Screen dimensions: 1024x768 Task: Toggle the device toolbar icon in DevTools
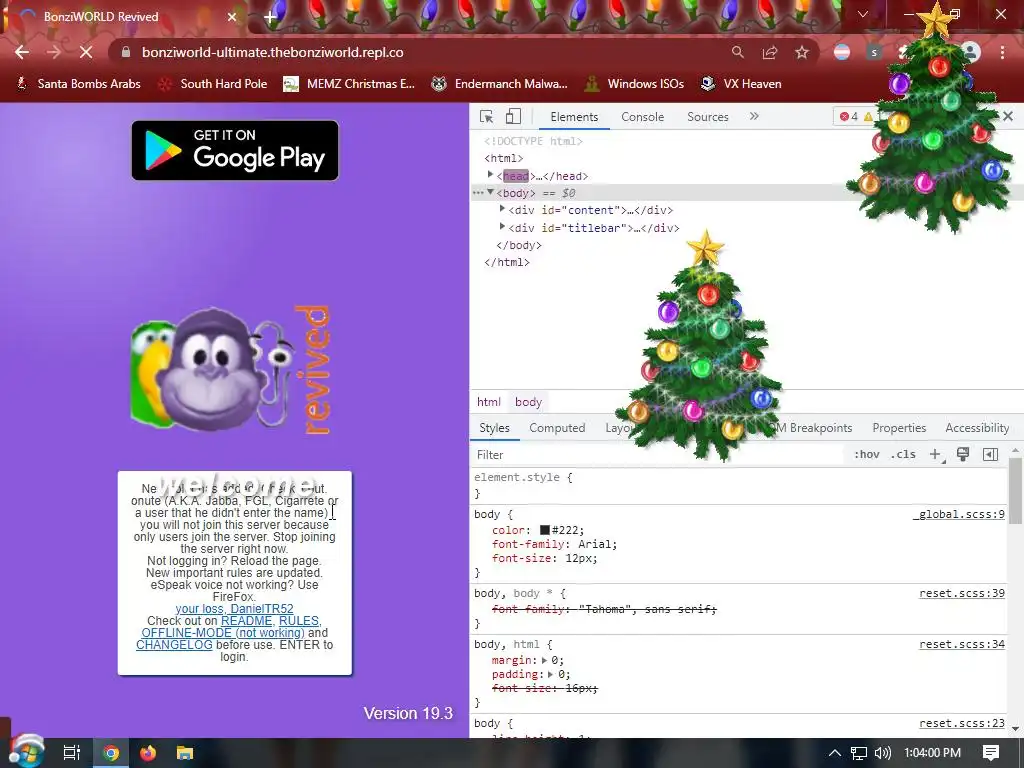[x=513, y=116]
